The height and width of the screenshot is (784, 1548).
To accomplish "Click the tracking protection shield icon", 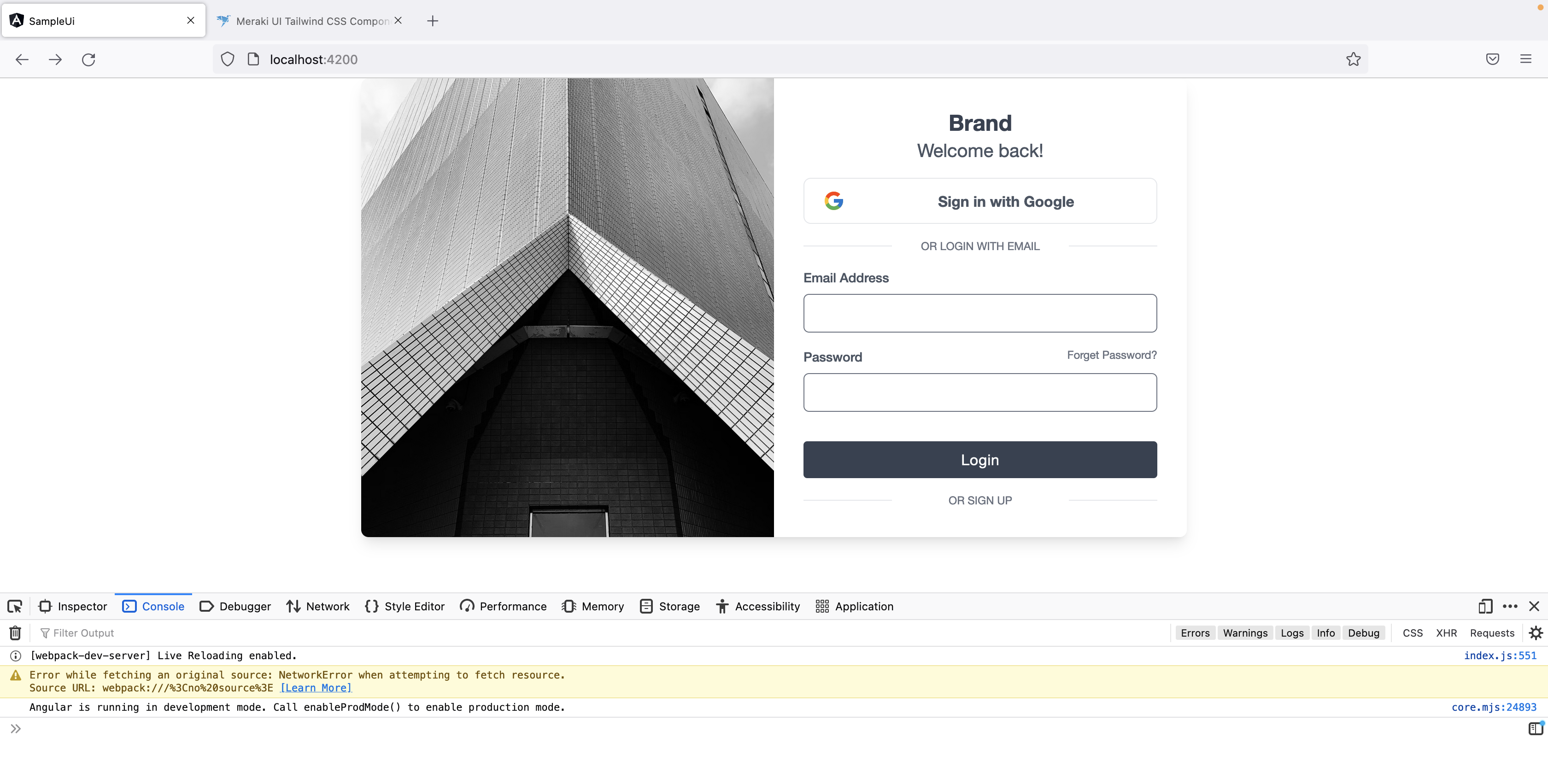I will click(227, 59).
